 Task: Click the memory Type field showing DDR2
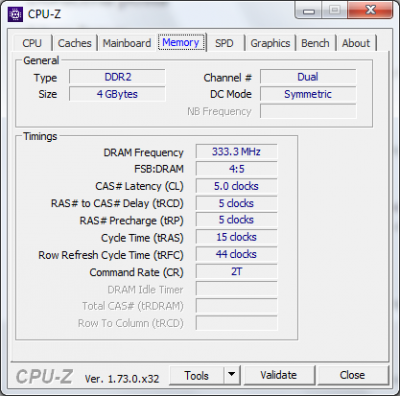coord(117,77)
